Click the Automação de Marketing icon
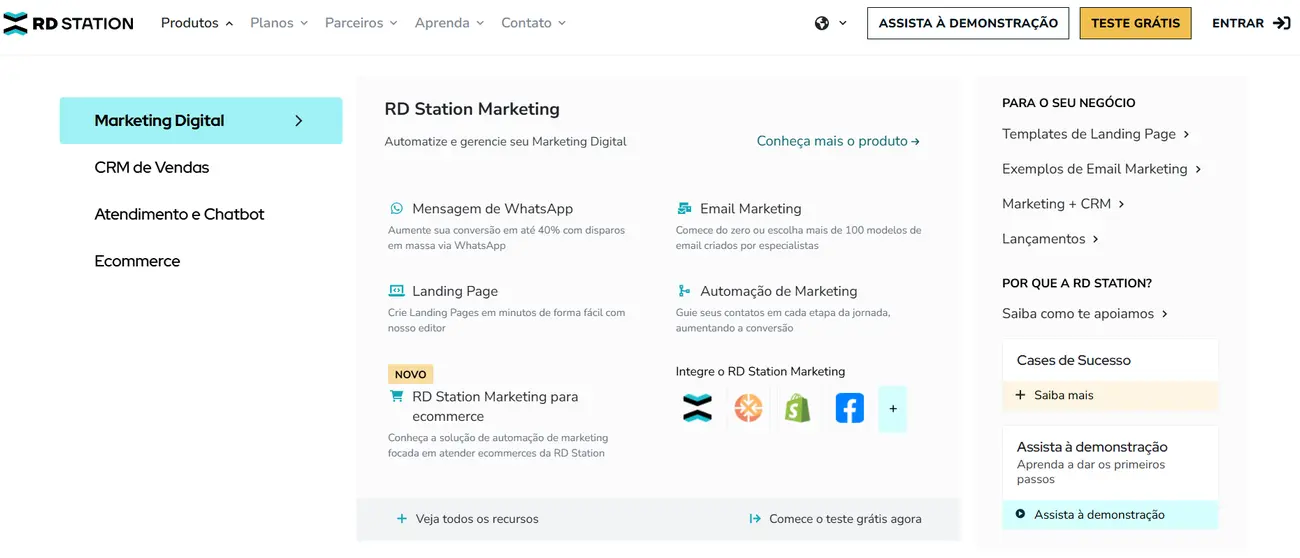 [684, 291]
